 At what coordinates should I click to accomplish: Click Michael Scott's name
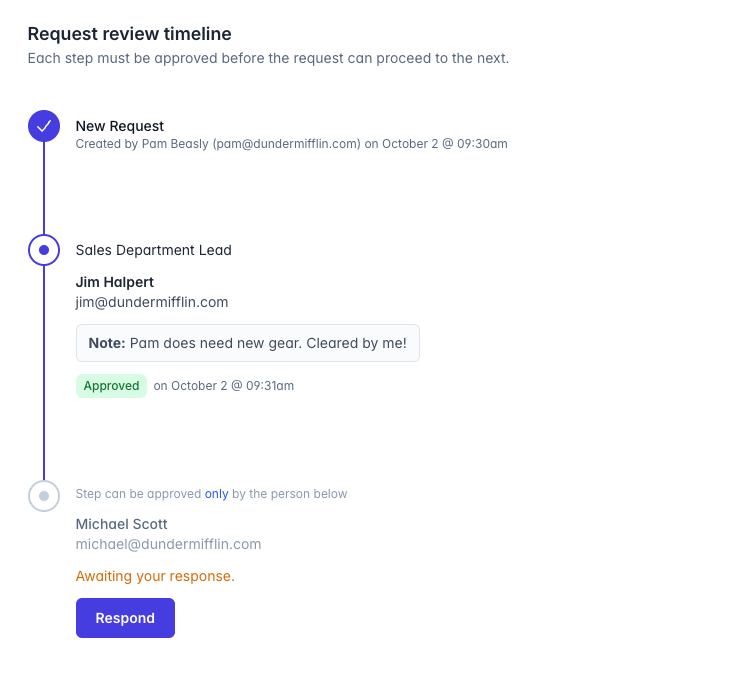coord(122,524)
